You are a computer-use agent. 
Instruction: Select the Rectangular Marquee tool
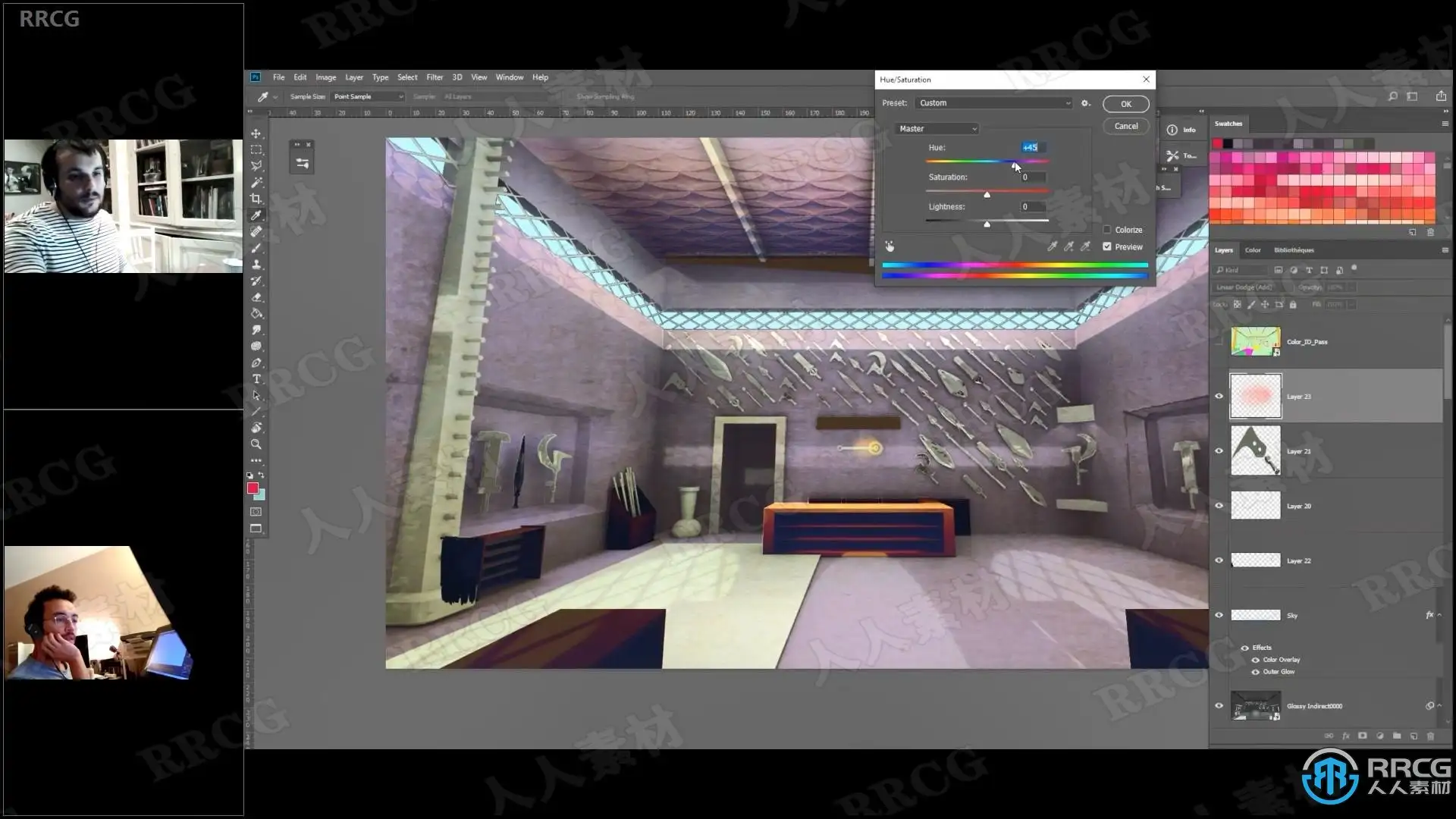[x=256, y=149]
